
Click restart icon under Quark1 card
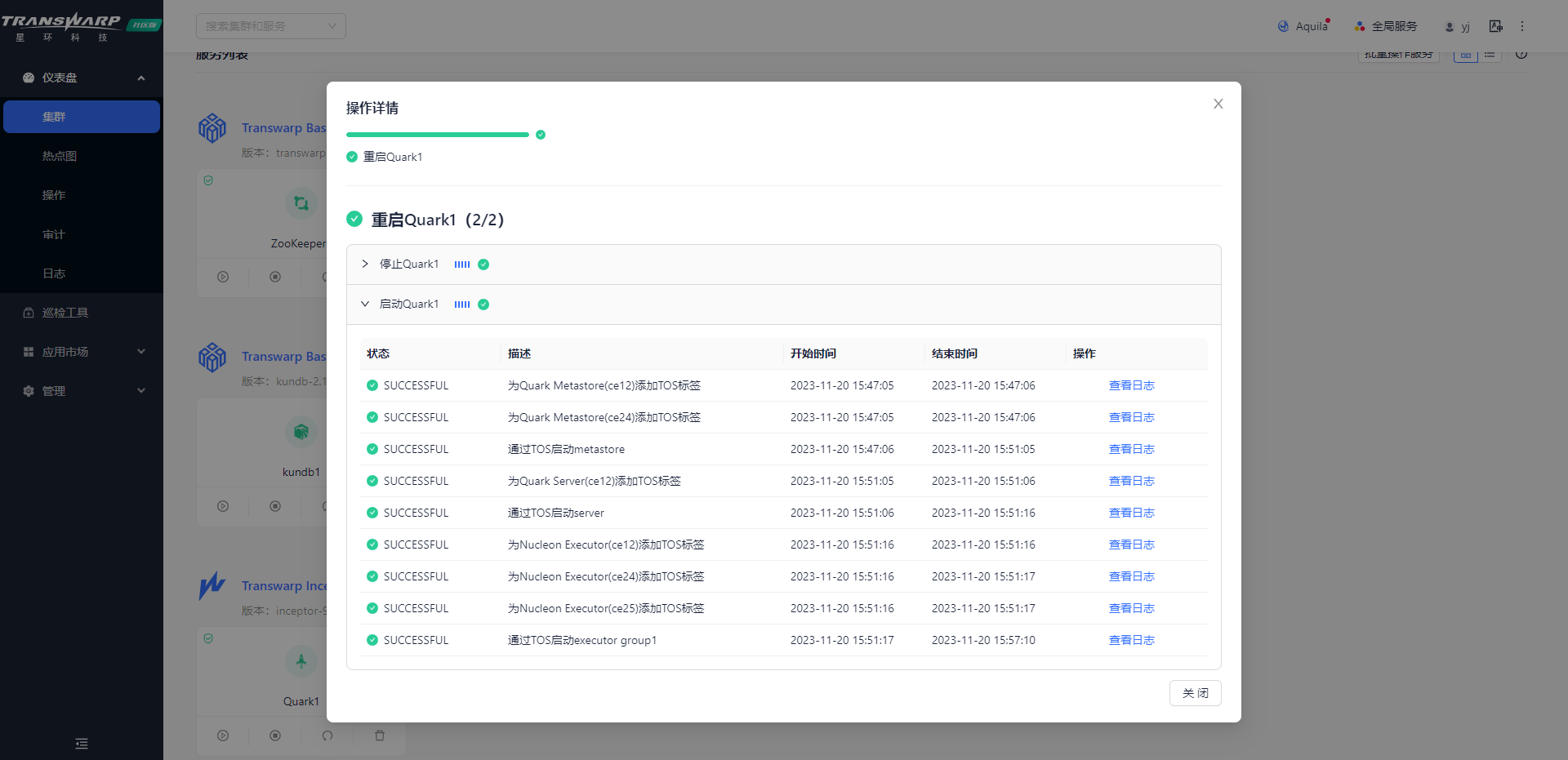(327, 736)
